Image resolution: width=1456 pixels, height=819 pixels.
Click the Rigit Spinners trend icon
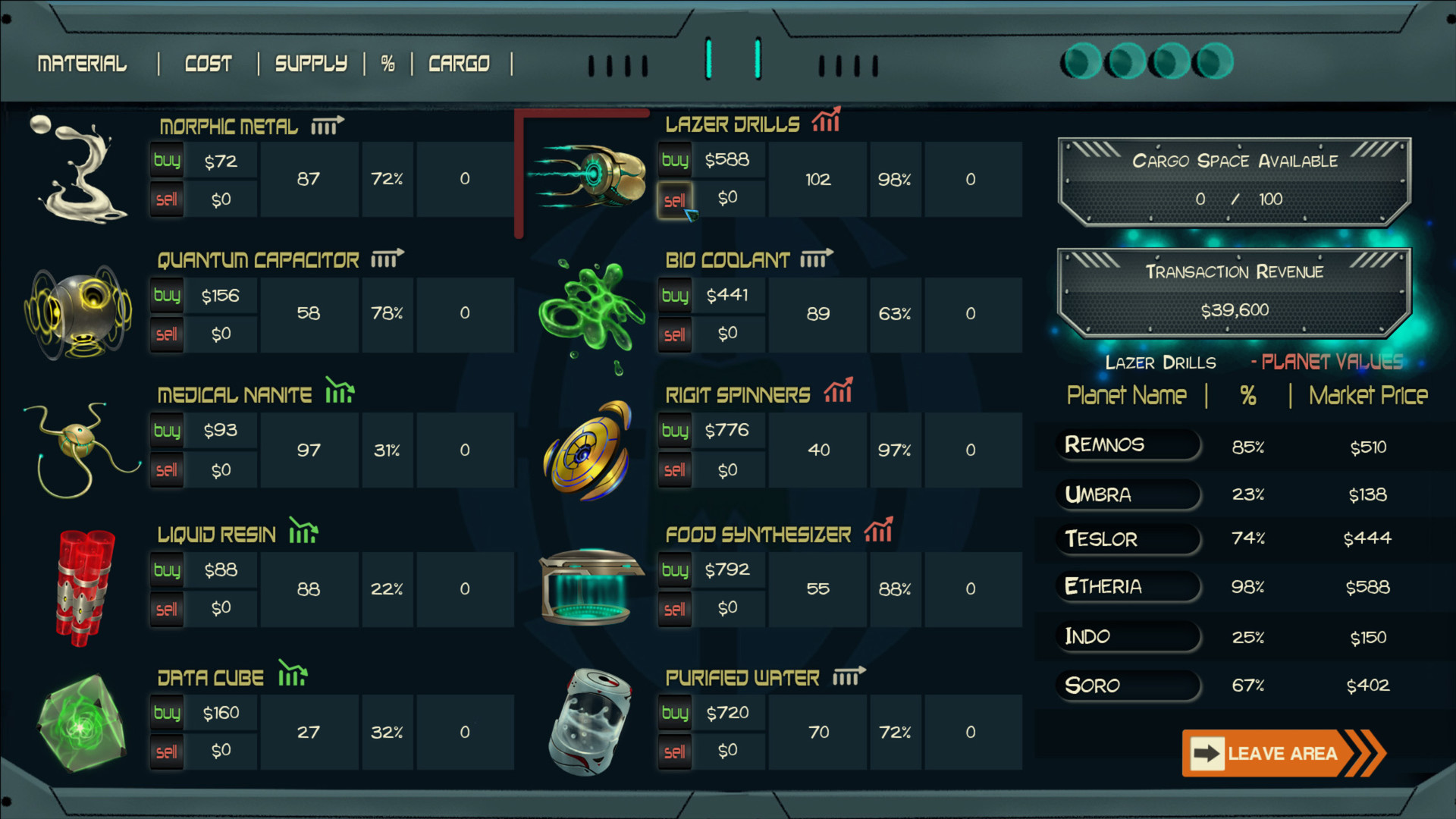838,391
